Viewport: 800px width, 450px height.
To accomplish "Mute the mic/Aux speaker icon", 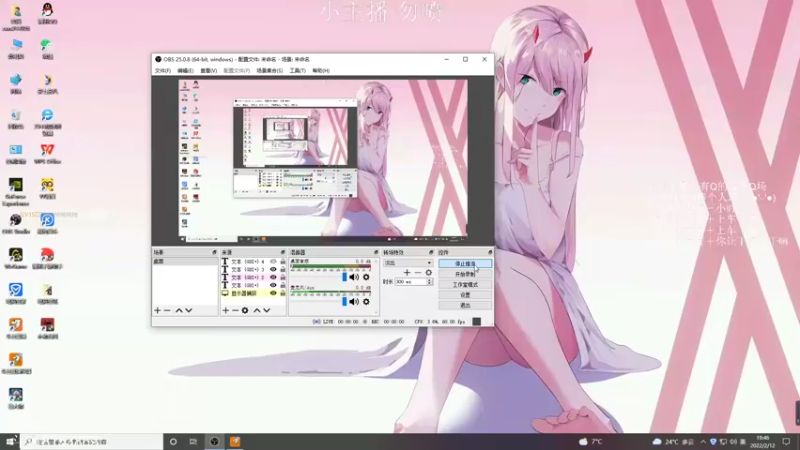I will click(x=354, y=302).
